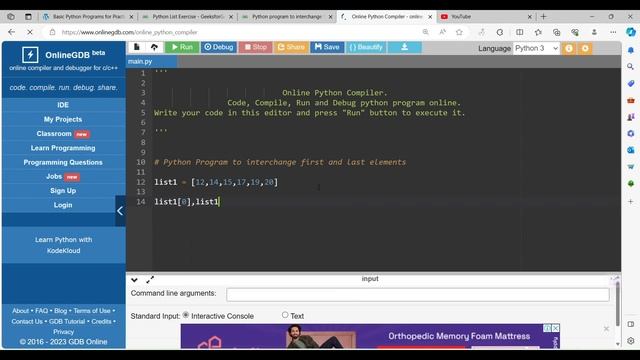Screen dimensions: 640x360
Task: Open Programming Questions in sidebar
Action: pos(63,162)
